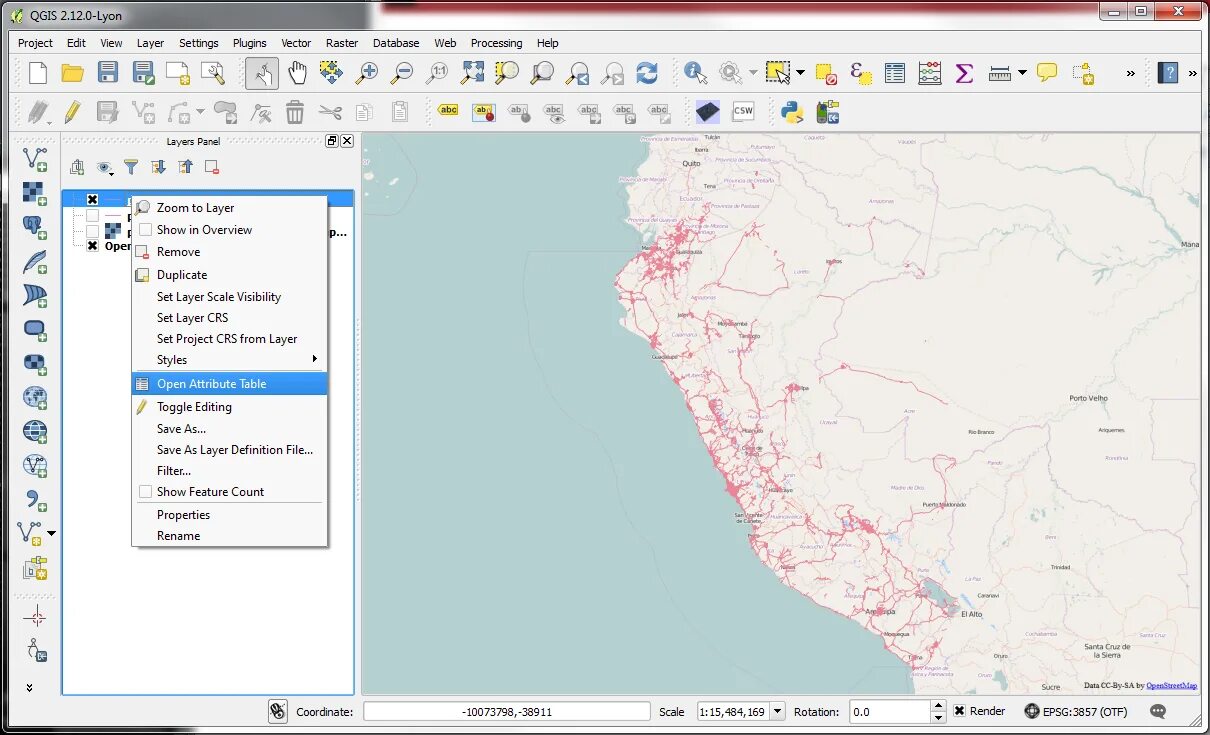Click the Save Project icon
1210x735 pixels.
tap(108, 72)
